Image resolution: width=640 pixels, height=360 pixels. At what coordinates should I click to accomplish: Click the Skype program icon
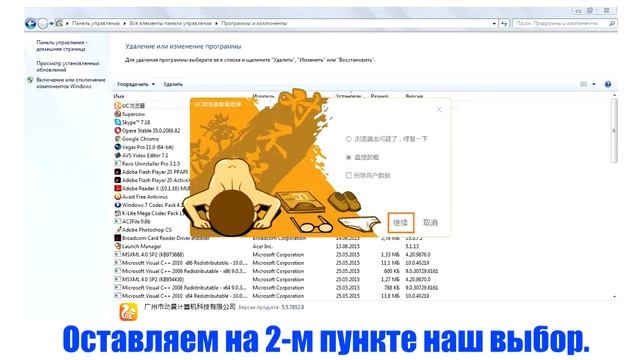click(118, 122)
